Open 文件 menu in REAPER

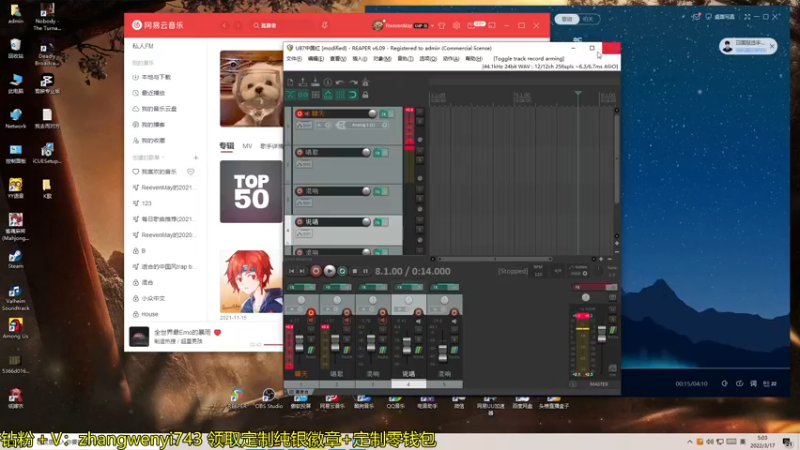point(293,59)
